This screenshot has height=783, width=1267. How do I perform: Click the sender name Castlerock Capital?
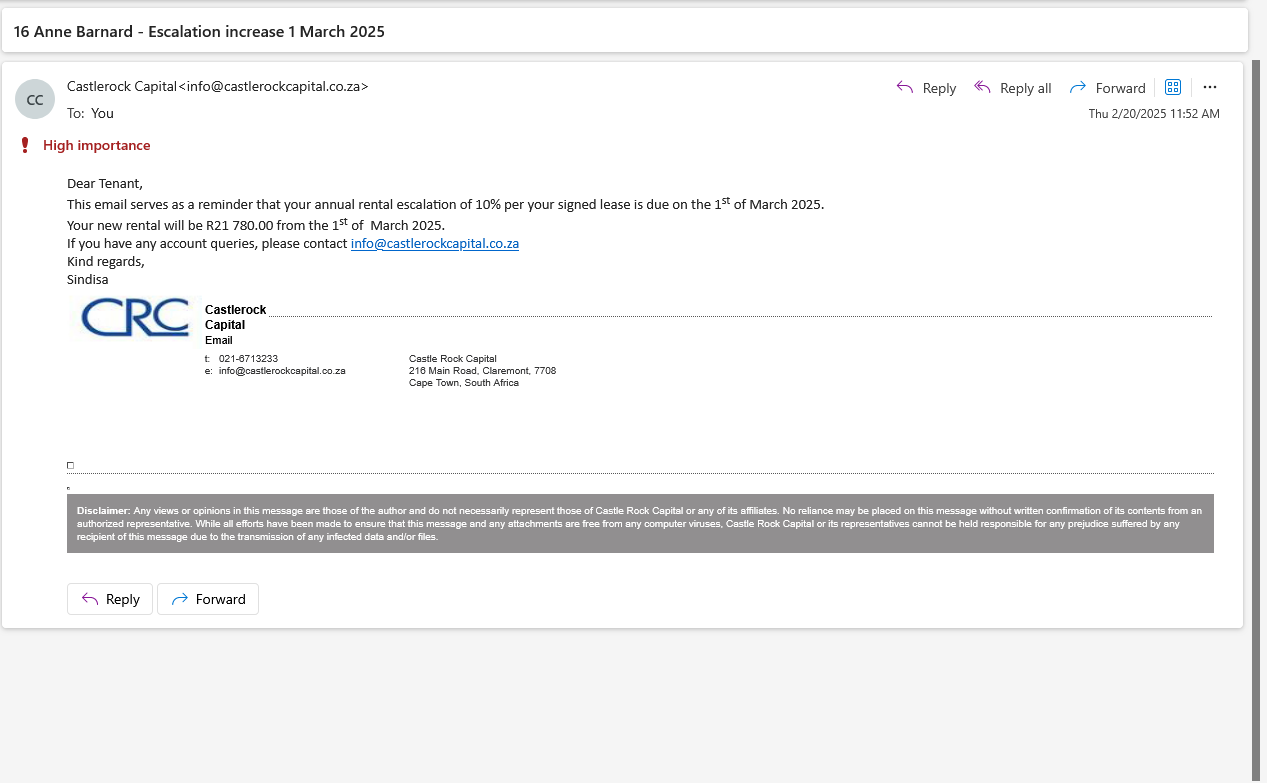(122, 87)
